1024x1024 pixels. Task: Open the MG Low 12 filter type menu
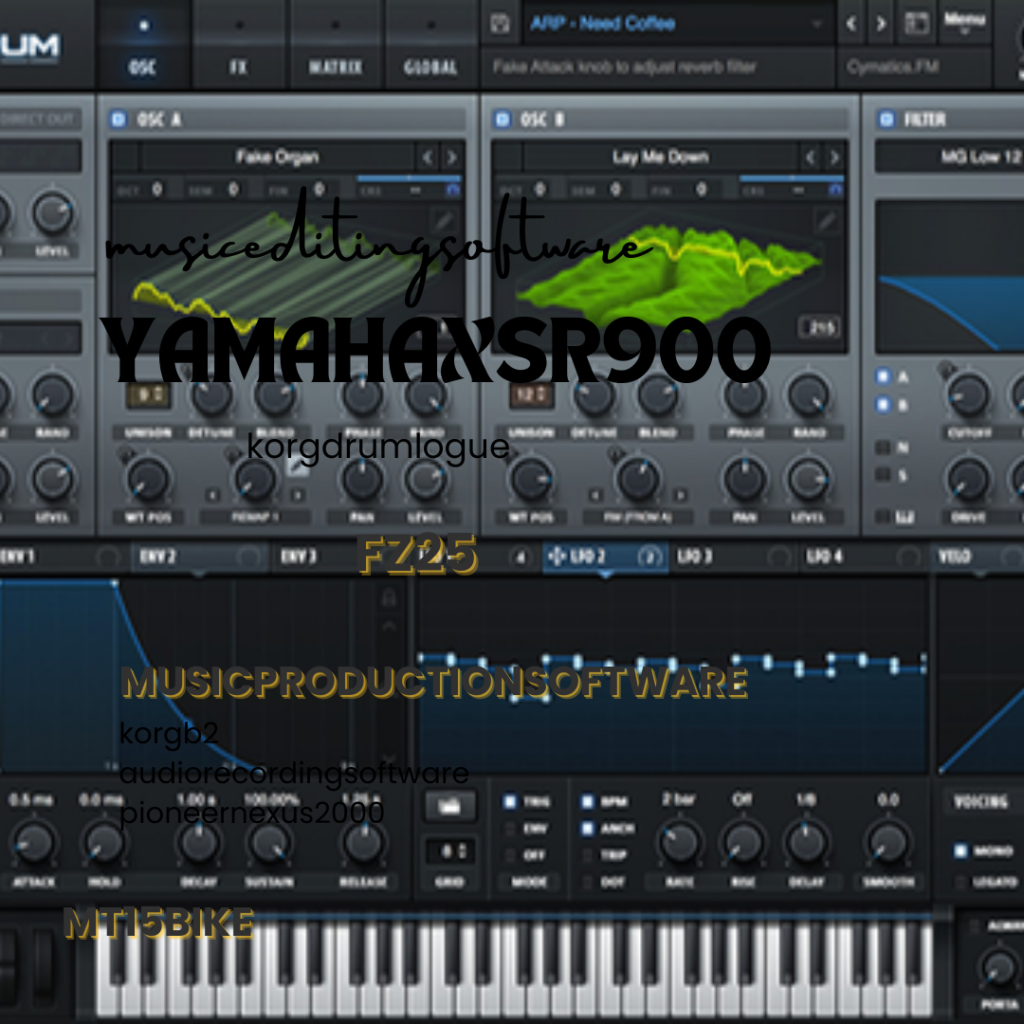[x=949, y=157]
